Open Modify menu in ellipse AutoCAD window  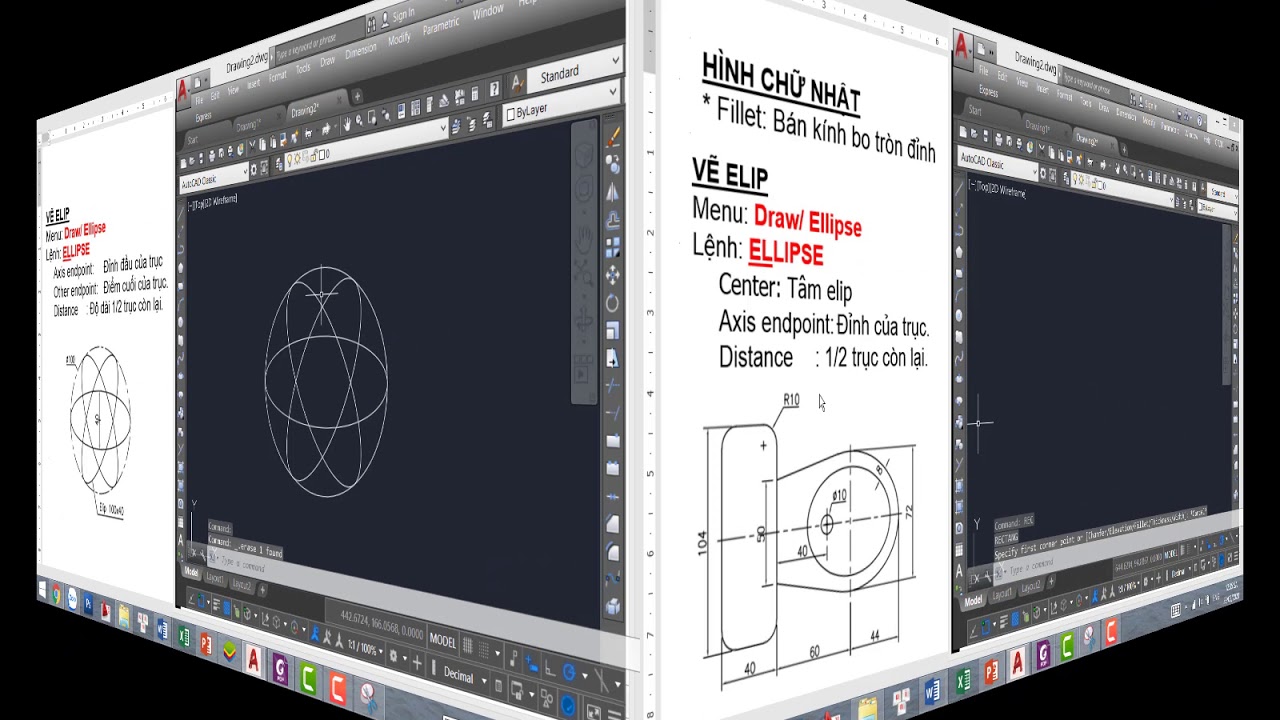399,38
